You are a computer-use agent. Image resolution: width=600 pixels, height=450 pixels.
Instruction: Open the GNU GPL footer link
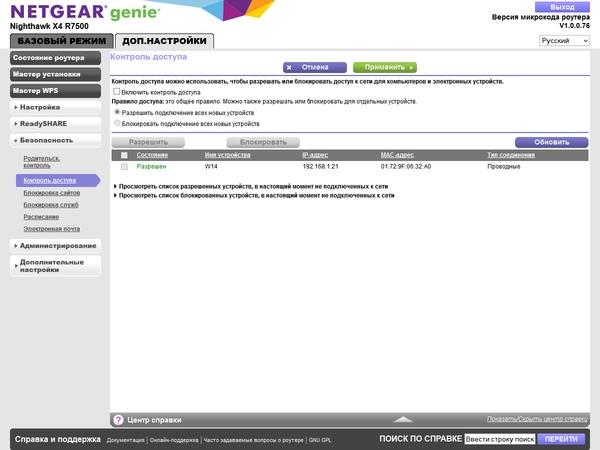(x=320, y=440)
